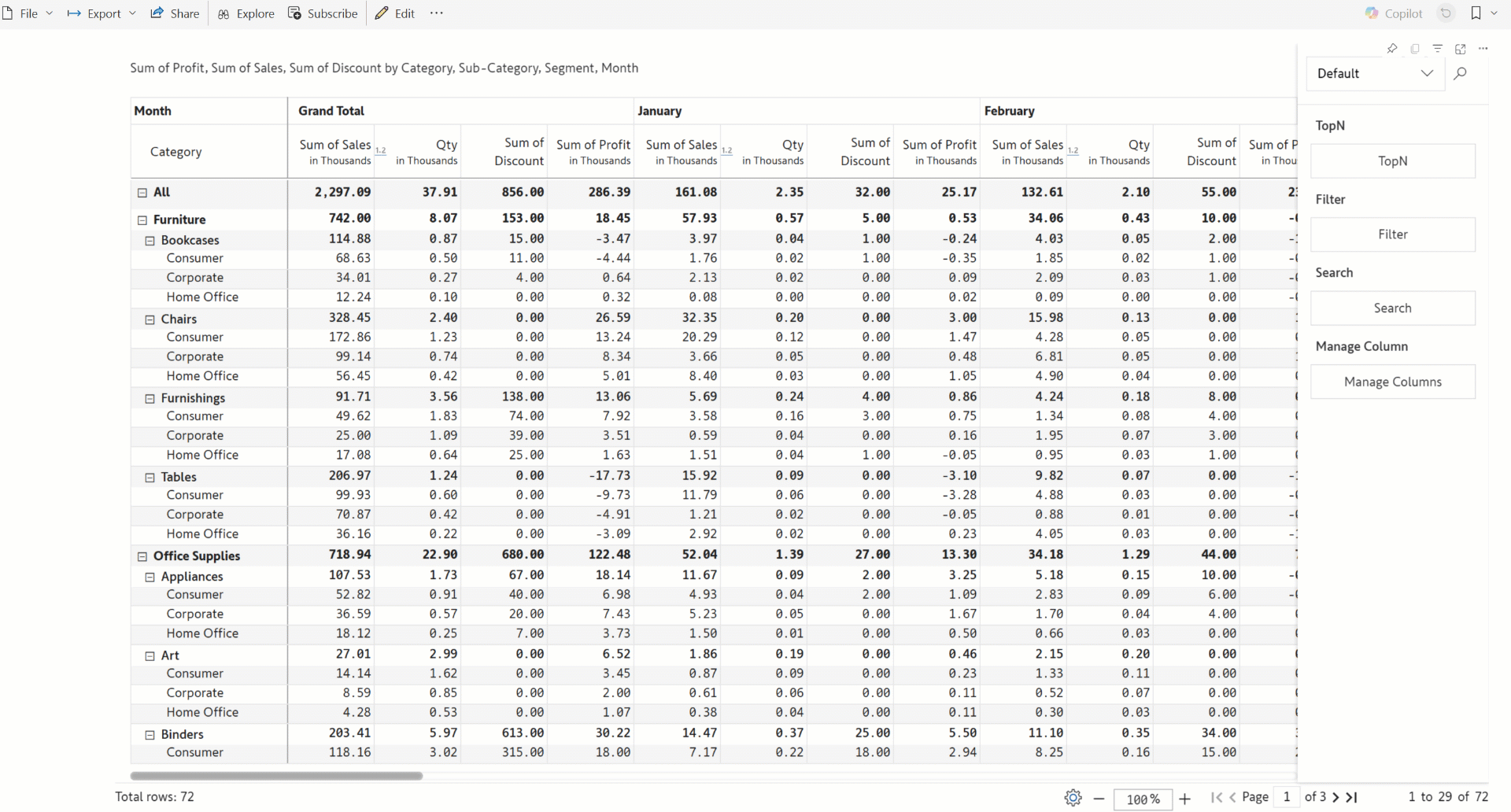Open the File menu
This screenshot has height=812, width=1511.
(28, 13)
